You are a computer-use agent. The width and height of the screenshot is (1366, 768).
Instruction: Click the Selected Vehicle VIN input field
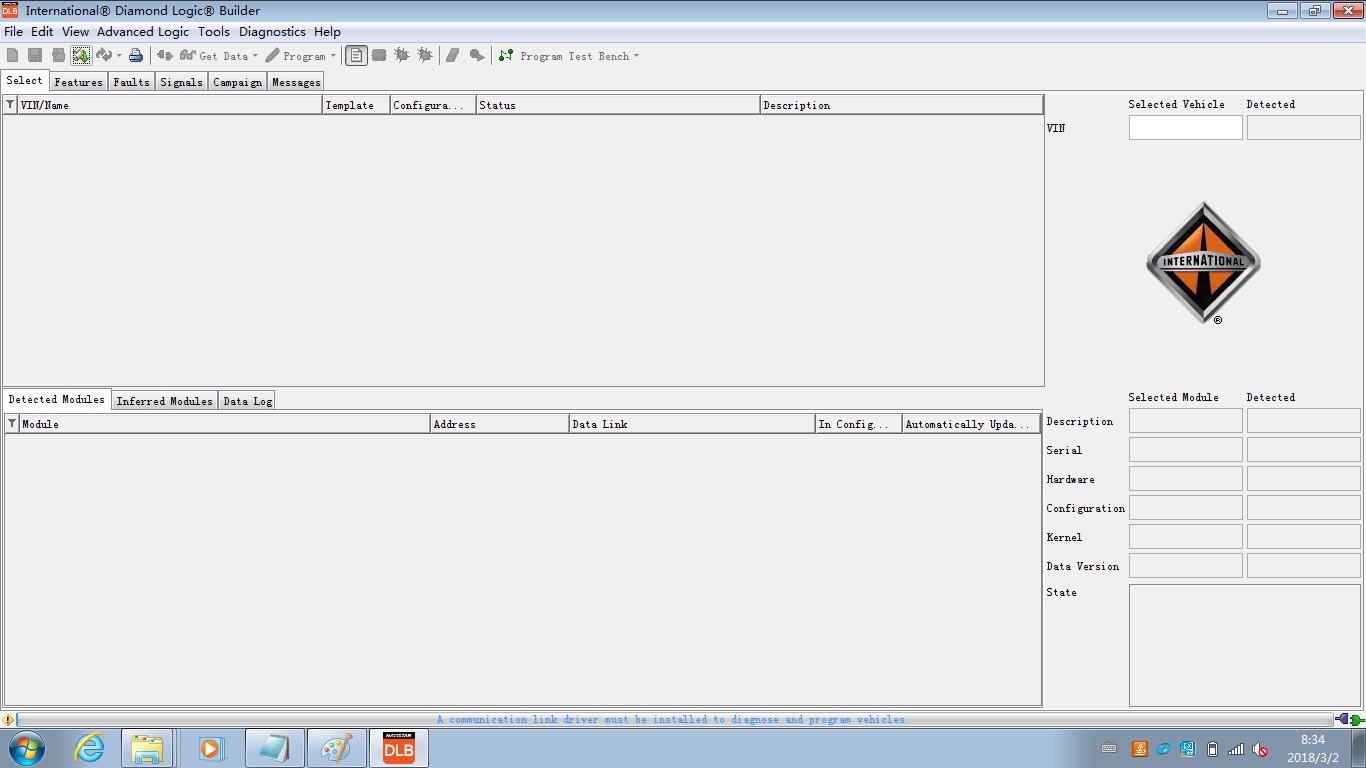tap(1185, 127)
